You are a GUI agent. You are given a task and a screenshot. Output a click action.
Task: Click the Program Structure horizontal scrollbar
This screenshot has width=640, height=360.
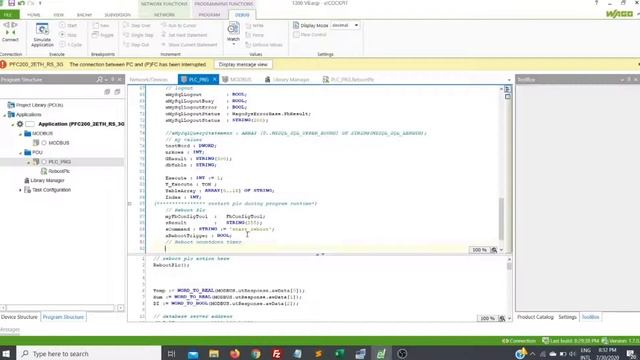coord(61,308)
